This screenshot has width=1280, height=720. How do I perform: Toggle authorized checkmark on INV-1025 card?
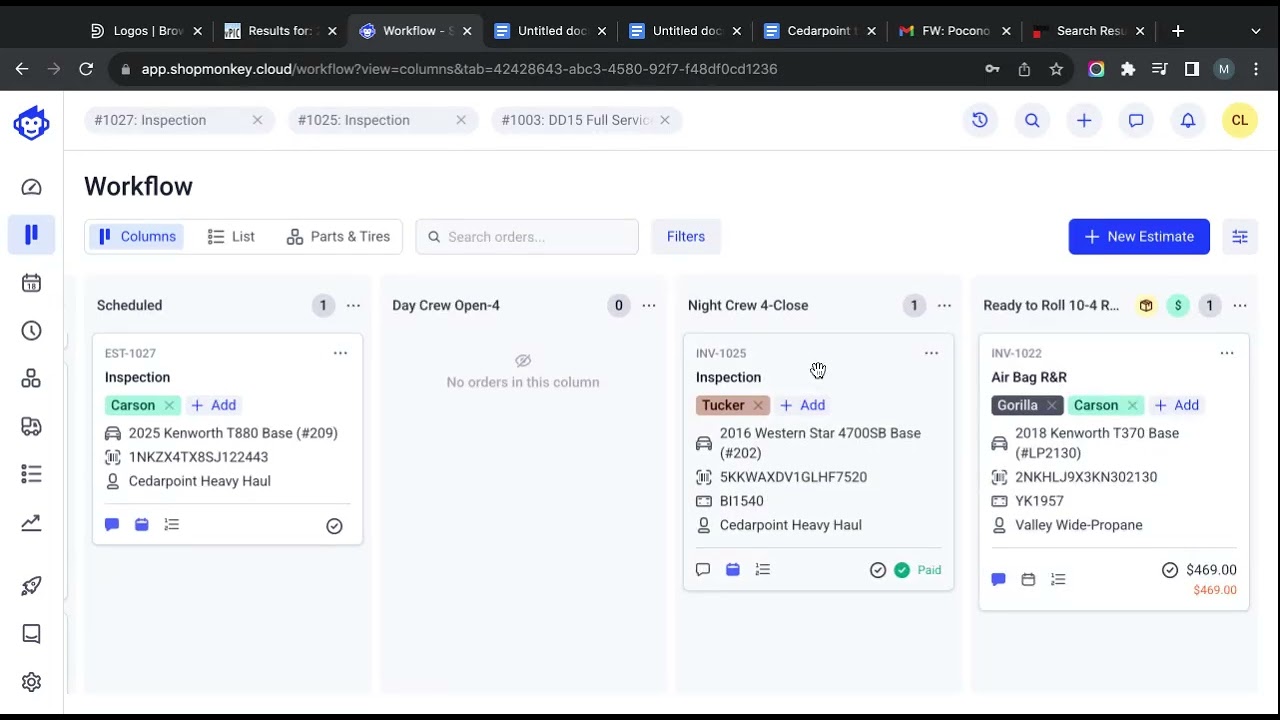click(x=878, y=570)
